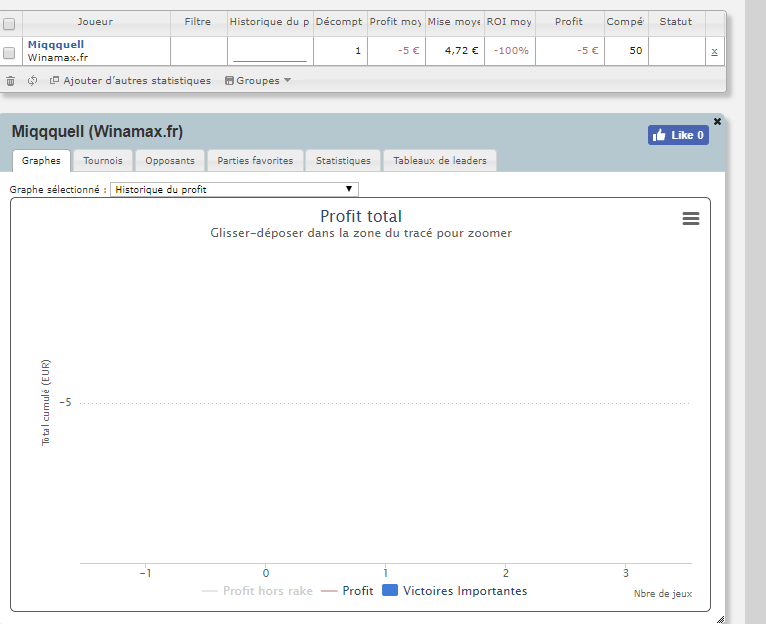Click Ajouter d'autres statistiques
766x624 pixels.
[x=131, y=81]
